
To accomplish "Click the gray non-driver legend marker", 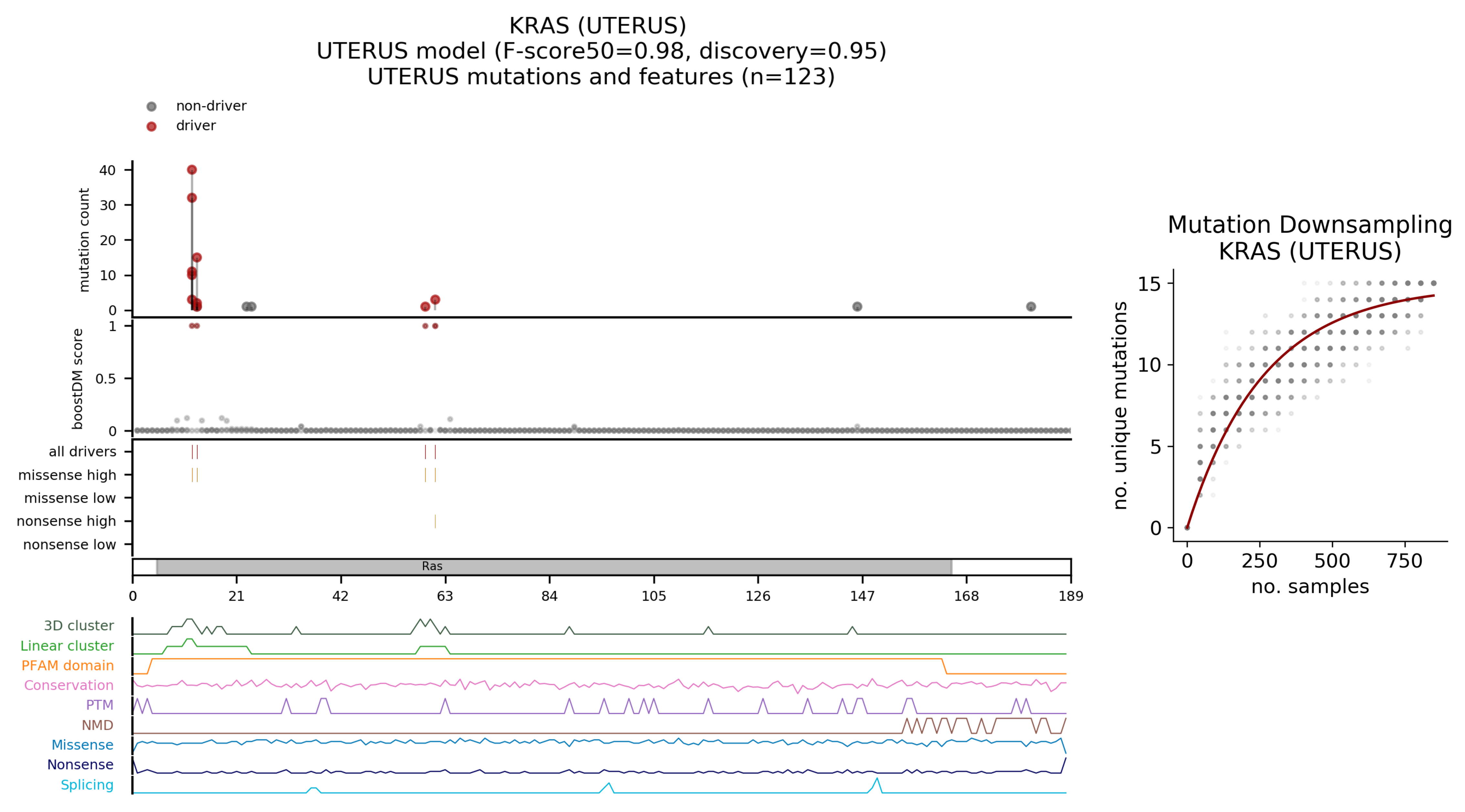I will [x=151, y=106].
